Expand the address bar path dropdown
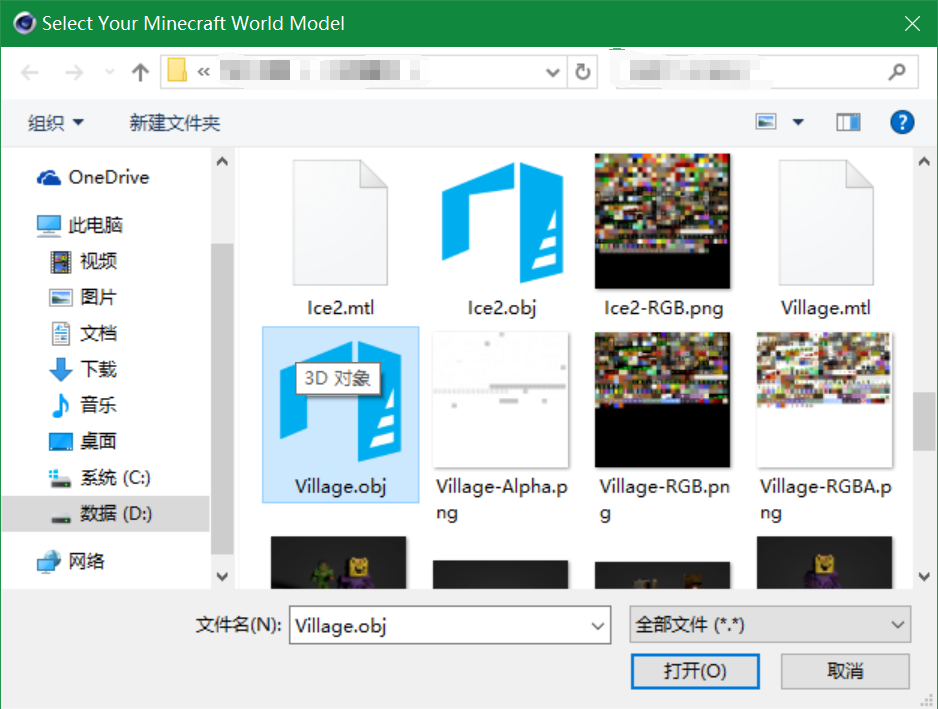Screen dimensions: 938x709 click(553, 72)
